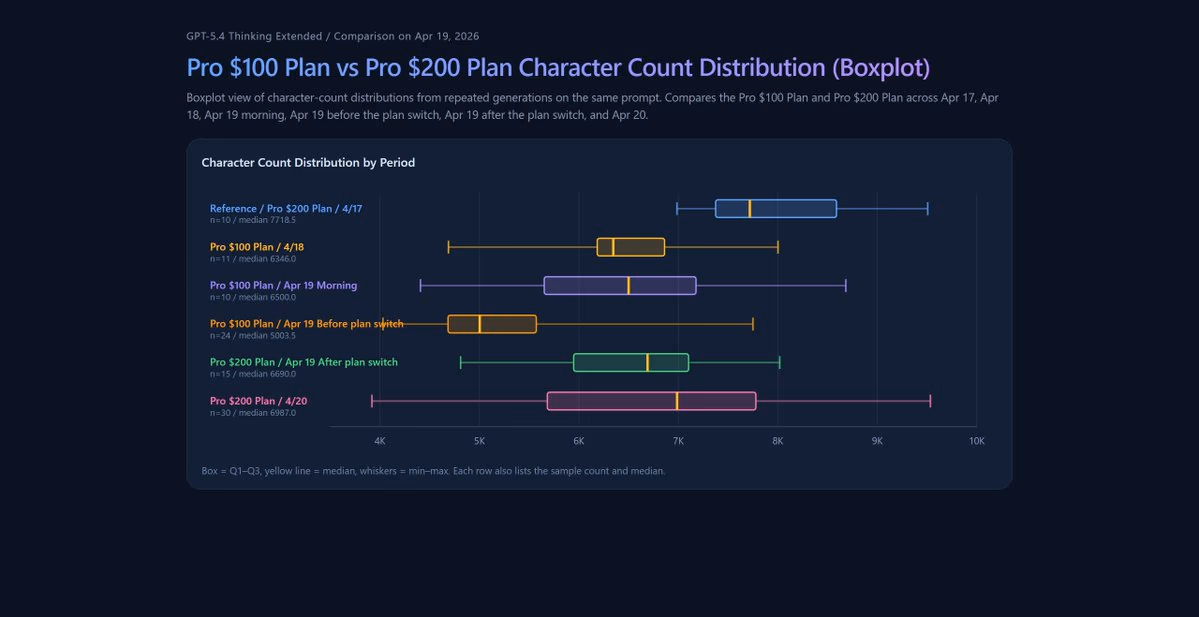The height and width of the screenshot is (617, 1199).
Task: Select the Apr 19 Before plan switch label
Action: pos(306,324)
